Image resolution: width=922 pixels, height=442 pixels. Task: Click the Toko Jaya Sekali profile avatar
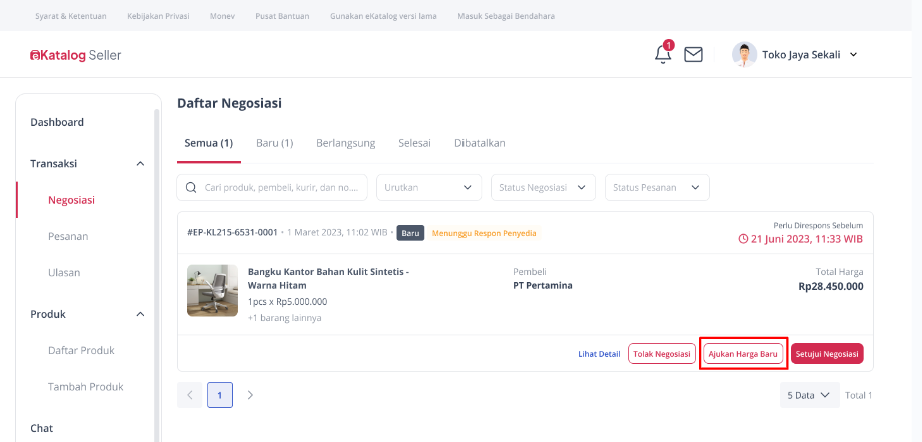tap(744, 55)
